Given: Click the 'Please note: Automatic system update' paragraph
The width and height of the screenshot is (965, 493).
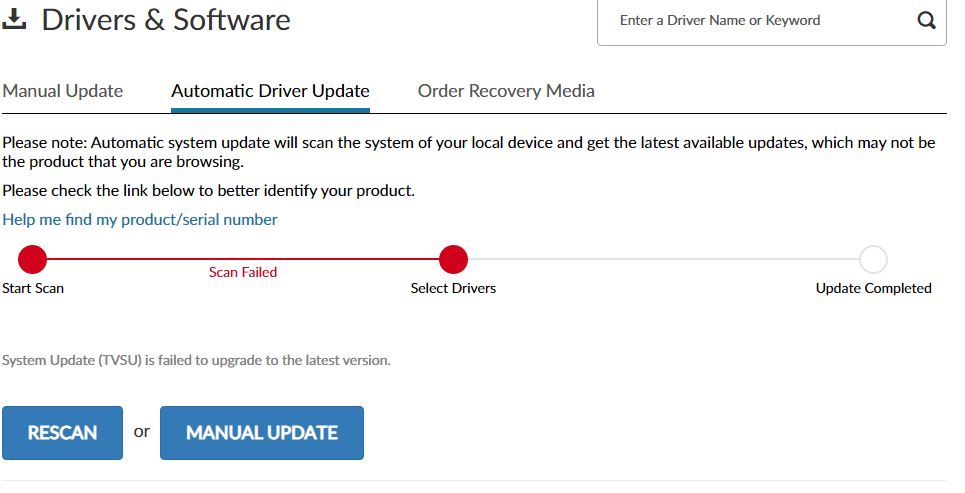Looking at the screenshot, I should [x=468, y=152].
